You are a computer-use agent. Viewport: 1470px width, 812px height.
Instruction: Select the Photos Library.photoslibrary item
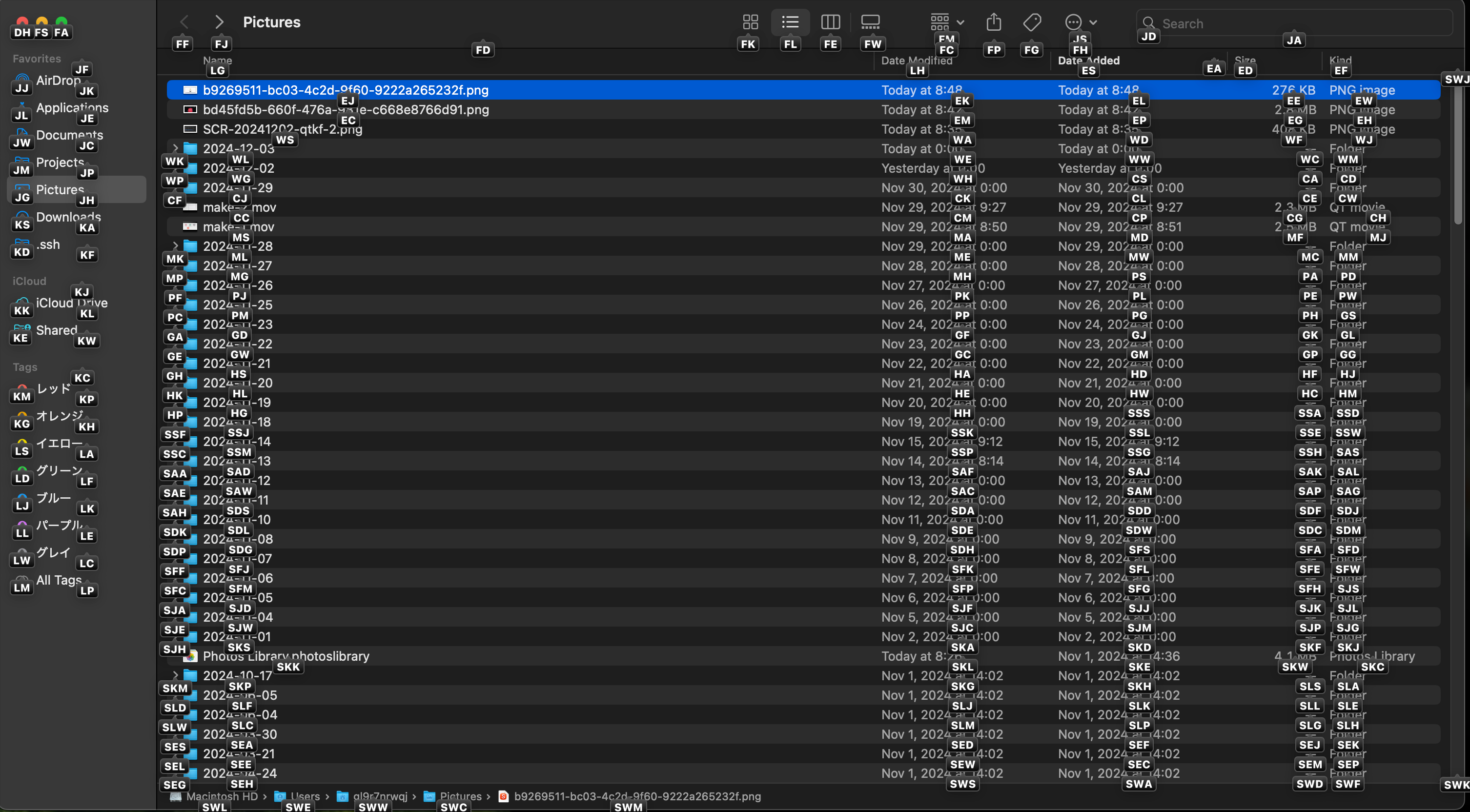pyautogui.click(x=803, y=656)
